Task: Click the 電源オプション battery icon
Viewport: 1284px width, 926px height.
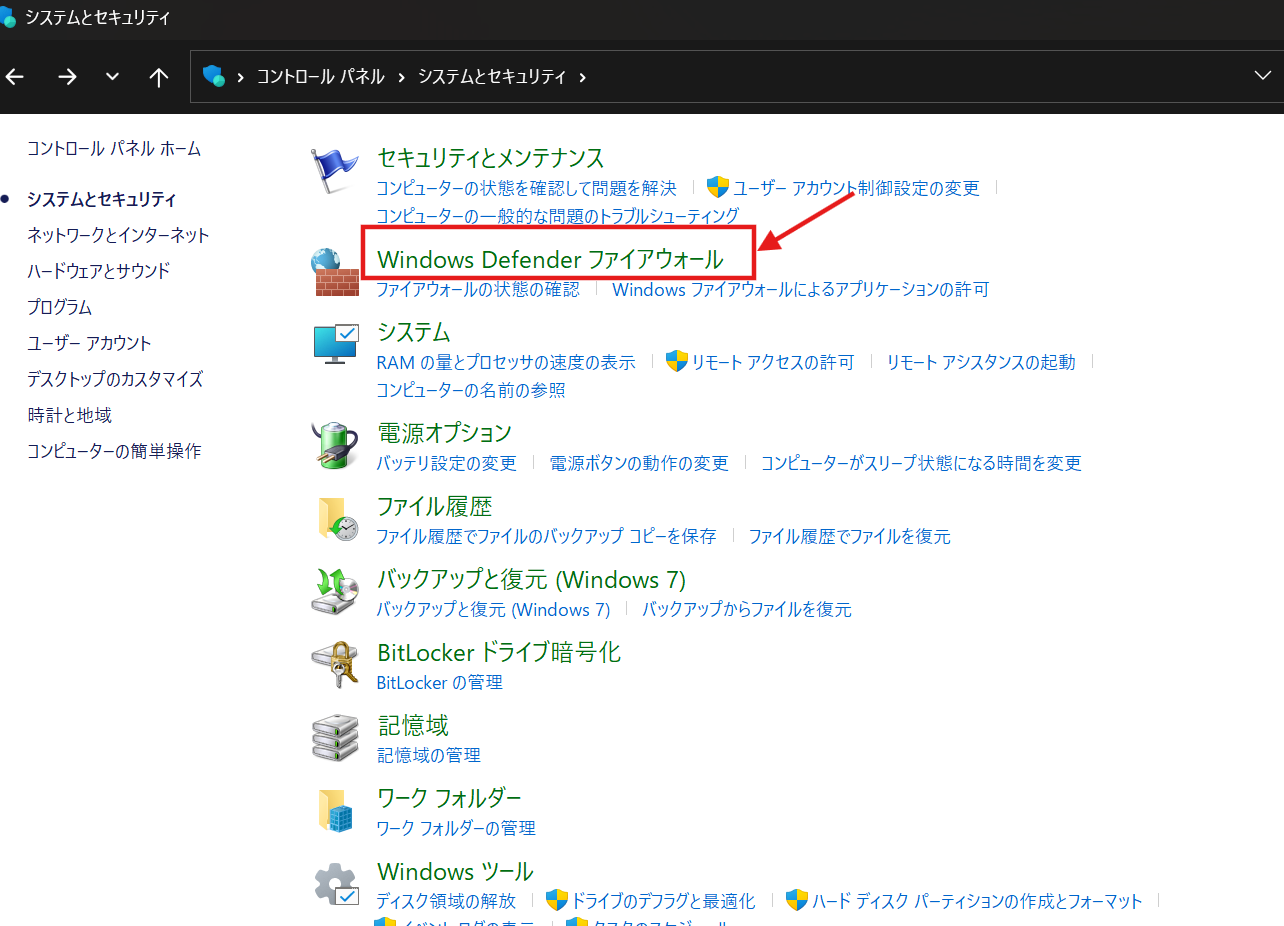Action: pos(335,444)
